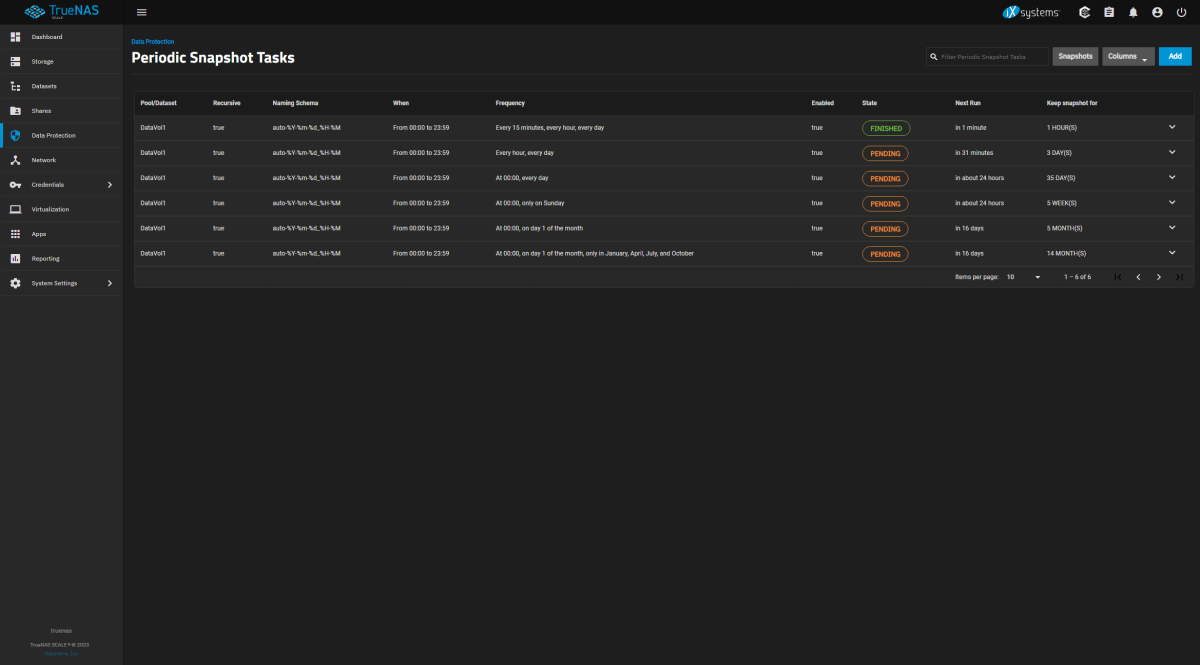Viewport: 1200px width, 665px height.
Task: Open Virtualization using its laptop icon
Action: 15,209
